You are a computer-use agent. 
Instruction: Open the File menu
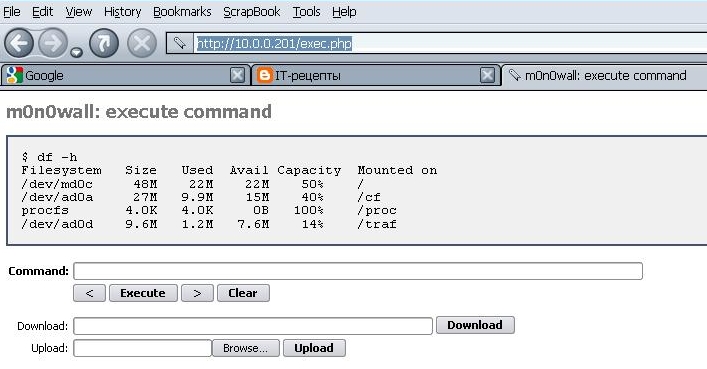point(12,12)
